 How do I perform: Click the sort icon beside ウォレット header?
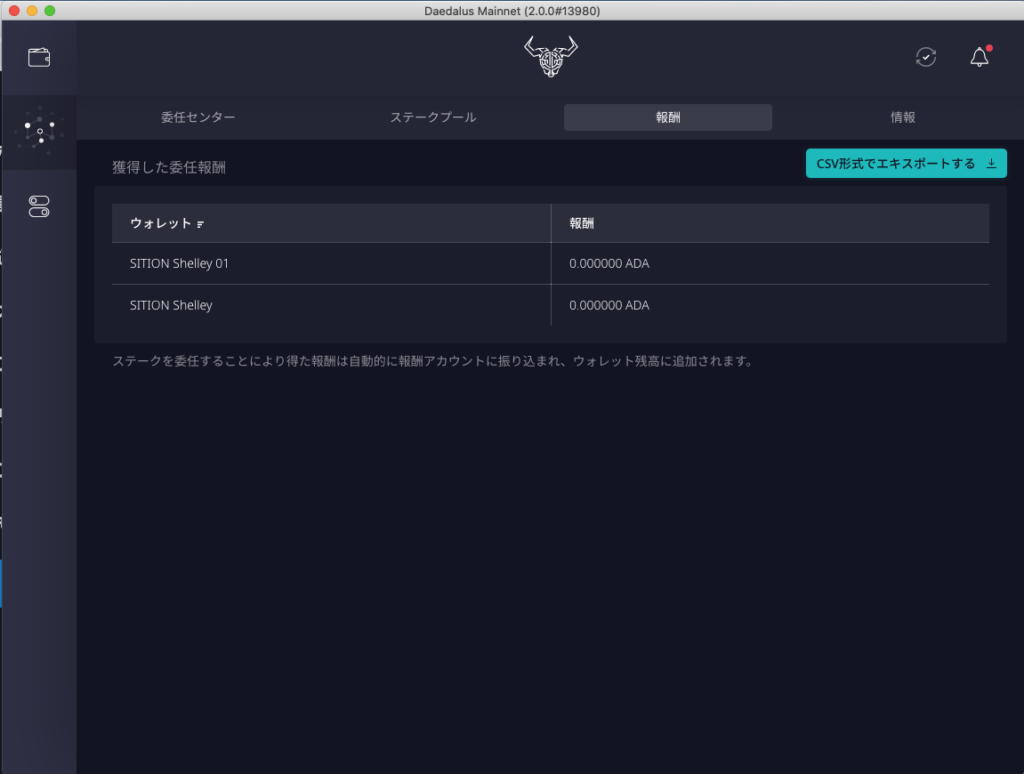tap(200, 224)
